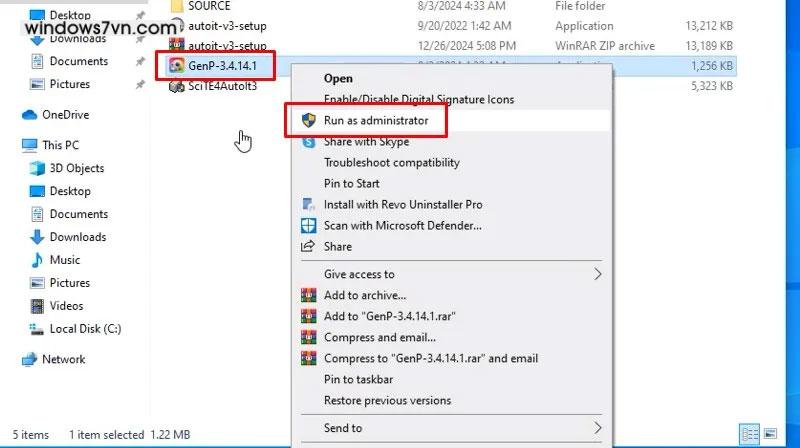Select the SOURCE folder in file list

(x=208, y=6)
